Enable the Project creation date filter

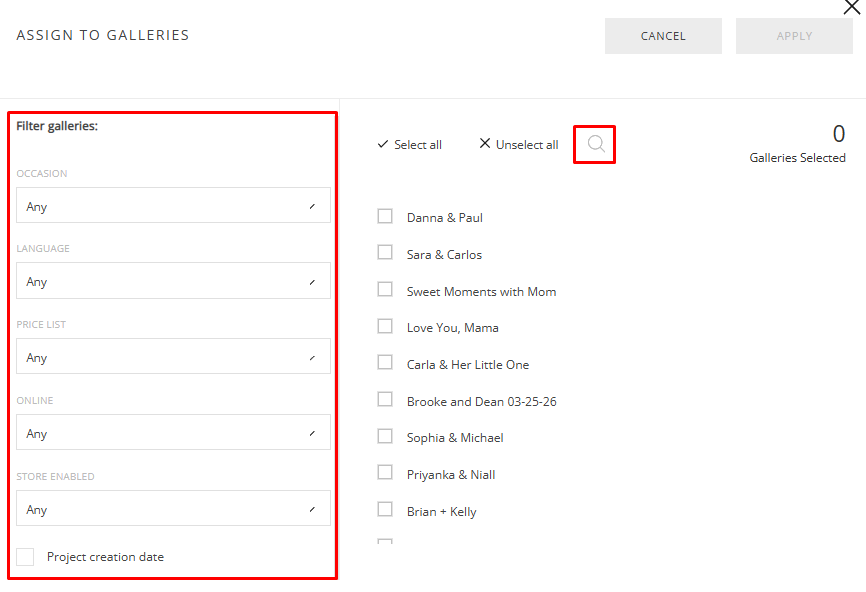click(x=25, y=557)
